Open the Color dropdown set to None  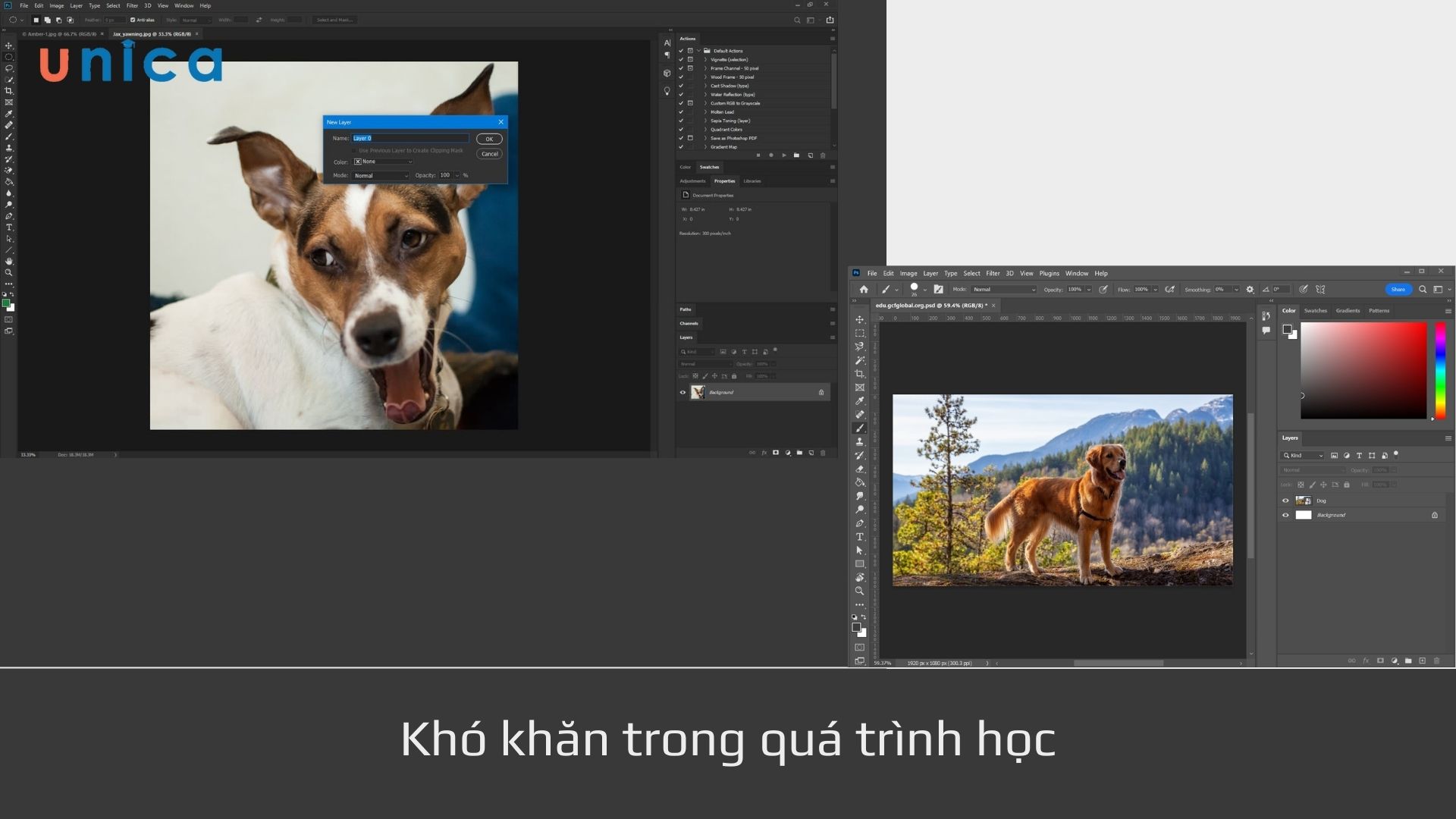pos(383,162)
